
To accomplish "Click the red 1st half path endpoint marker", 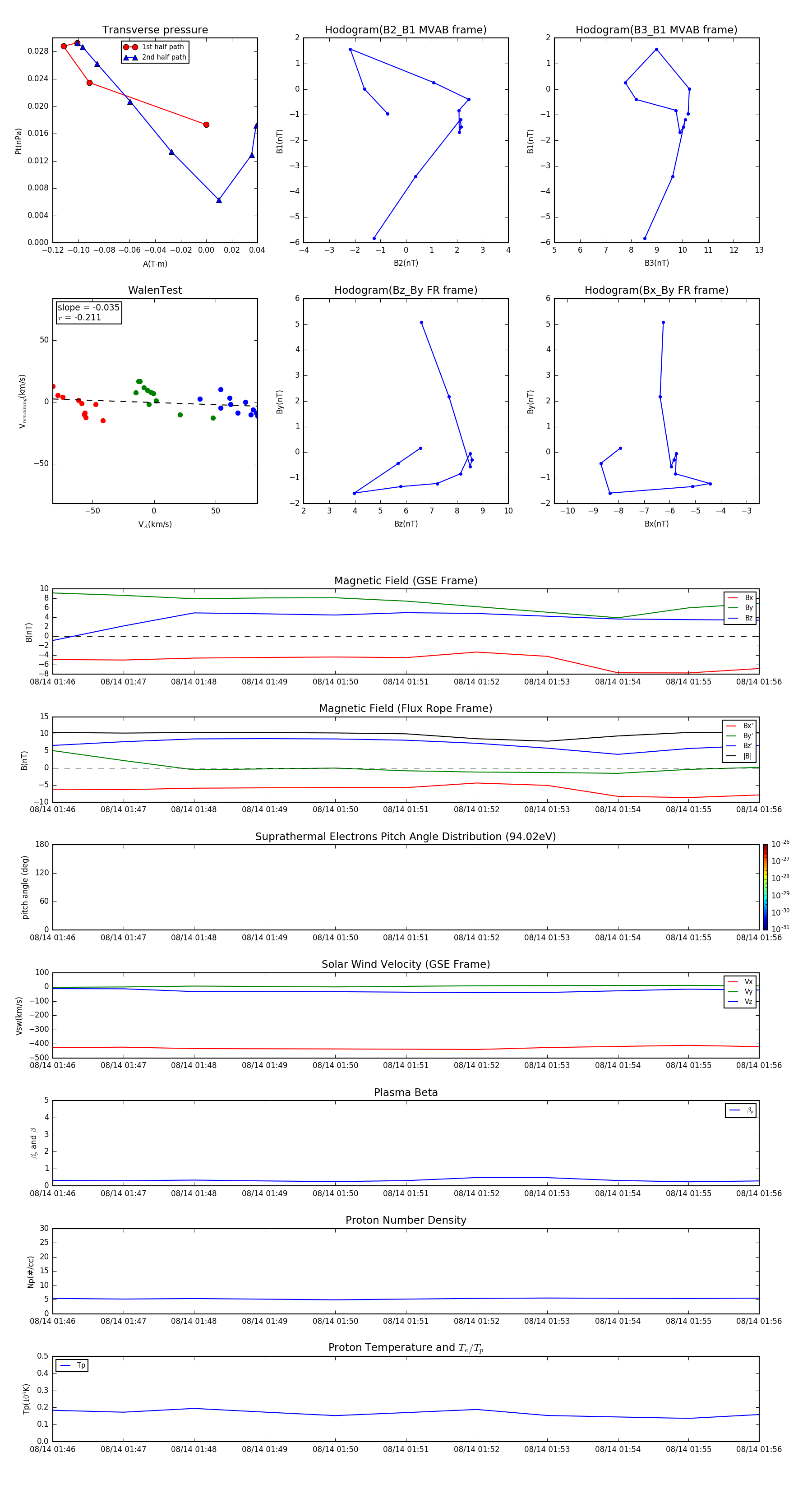I will tap(206, 125).
